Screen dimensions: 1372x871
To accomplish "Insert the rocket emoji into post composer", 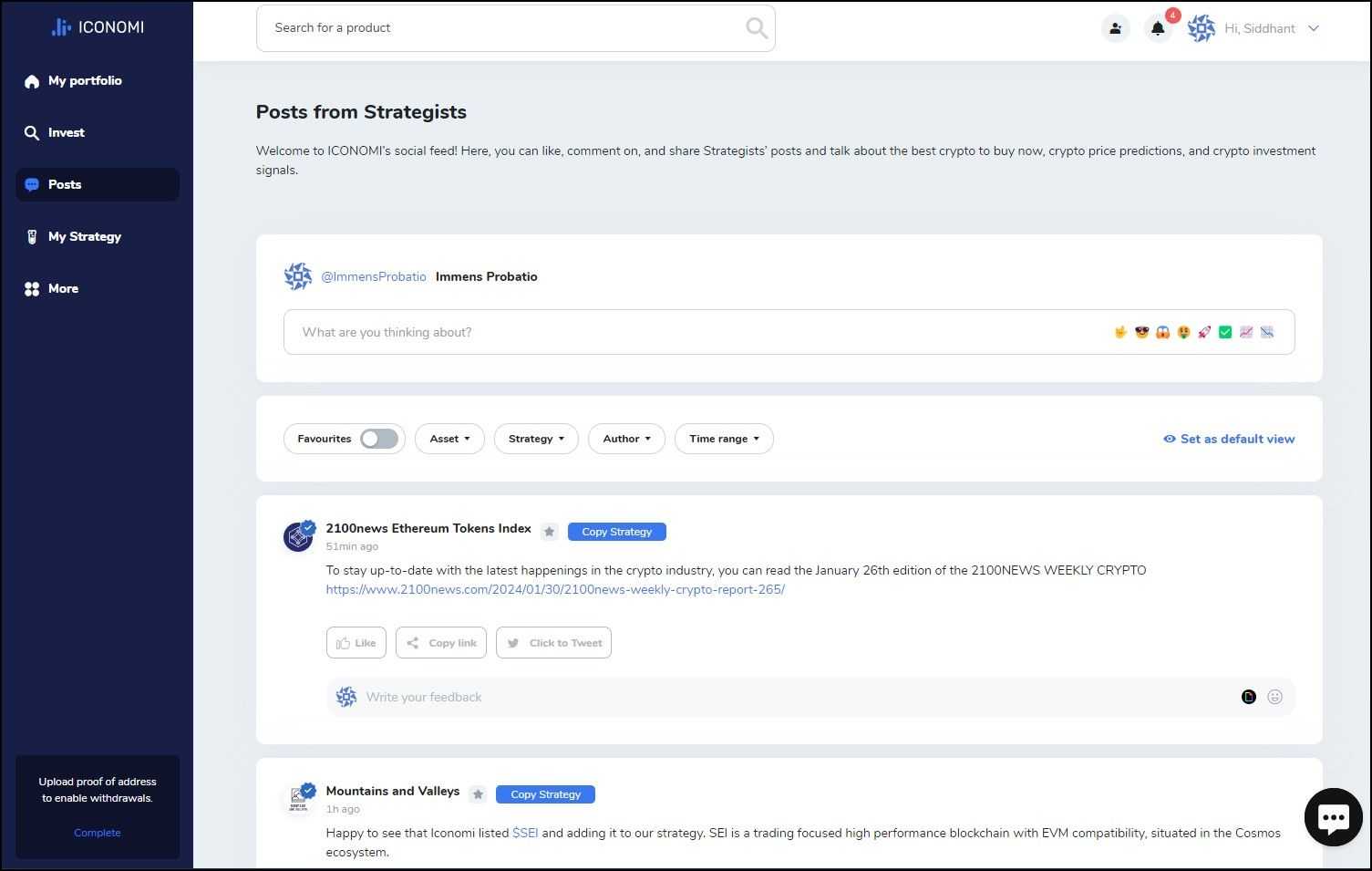I will (x=1204, y=332).
